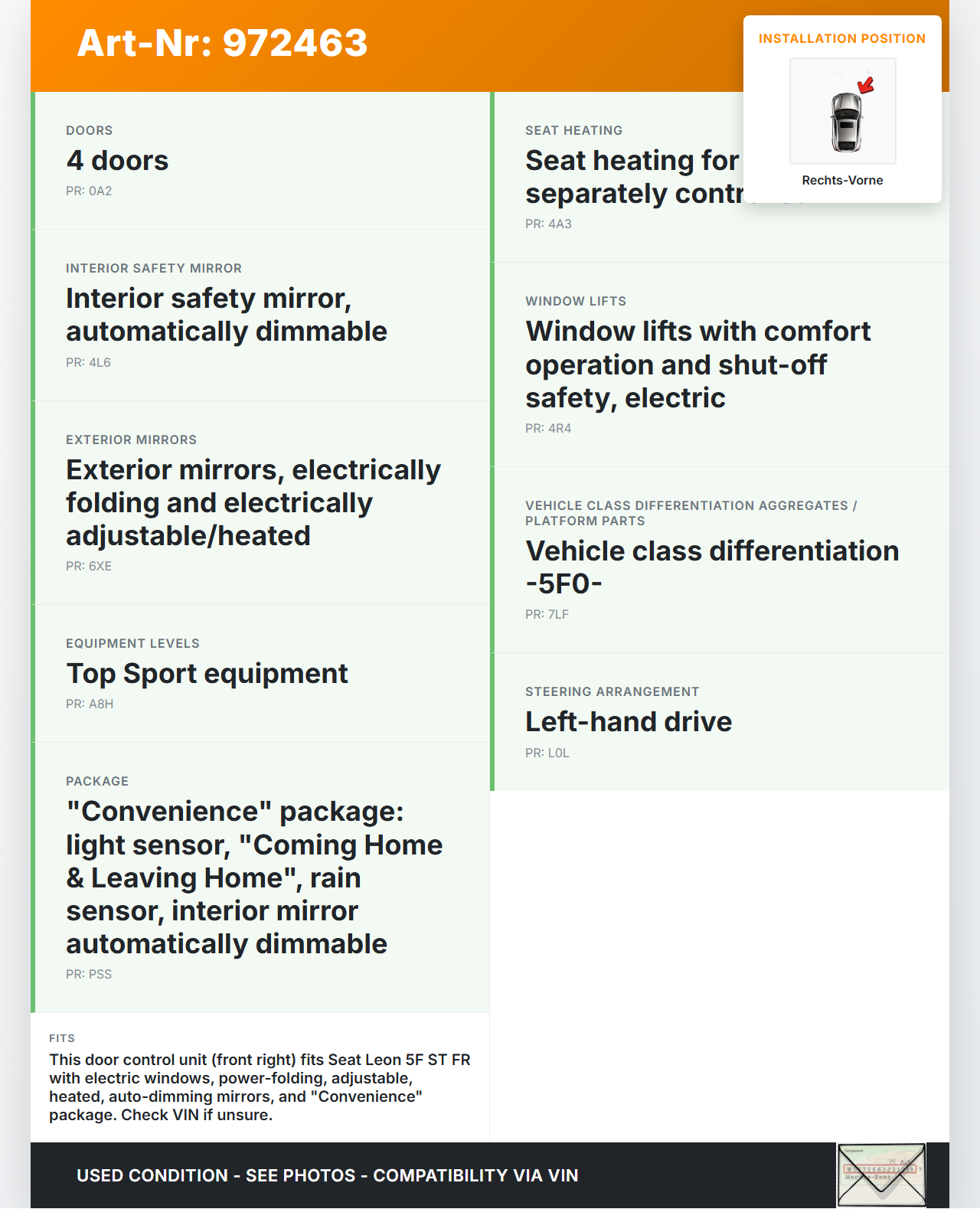Screen dimensions: 980x1209
Task: Click the Left-hand drive entry
Action: (629, 722)
